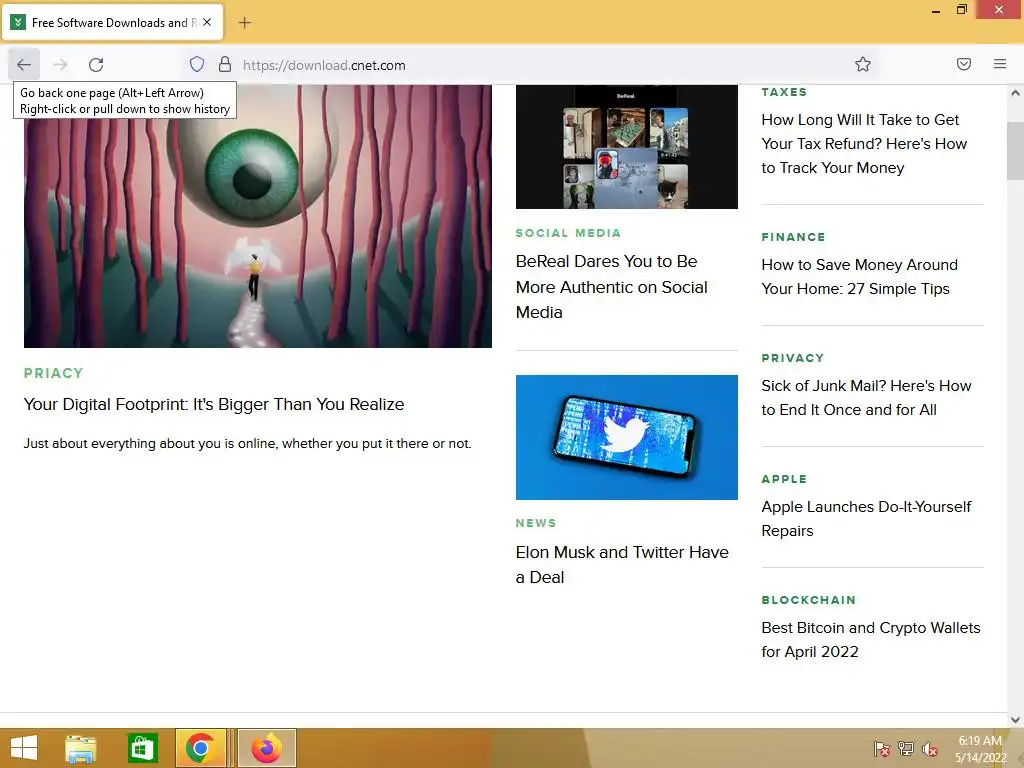Open Twitter phone image thumbnail

(627, 438)
